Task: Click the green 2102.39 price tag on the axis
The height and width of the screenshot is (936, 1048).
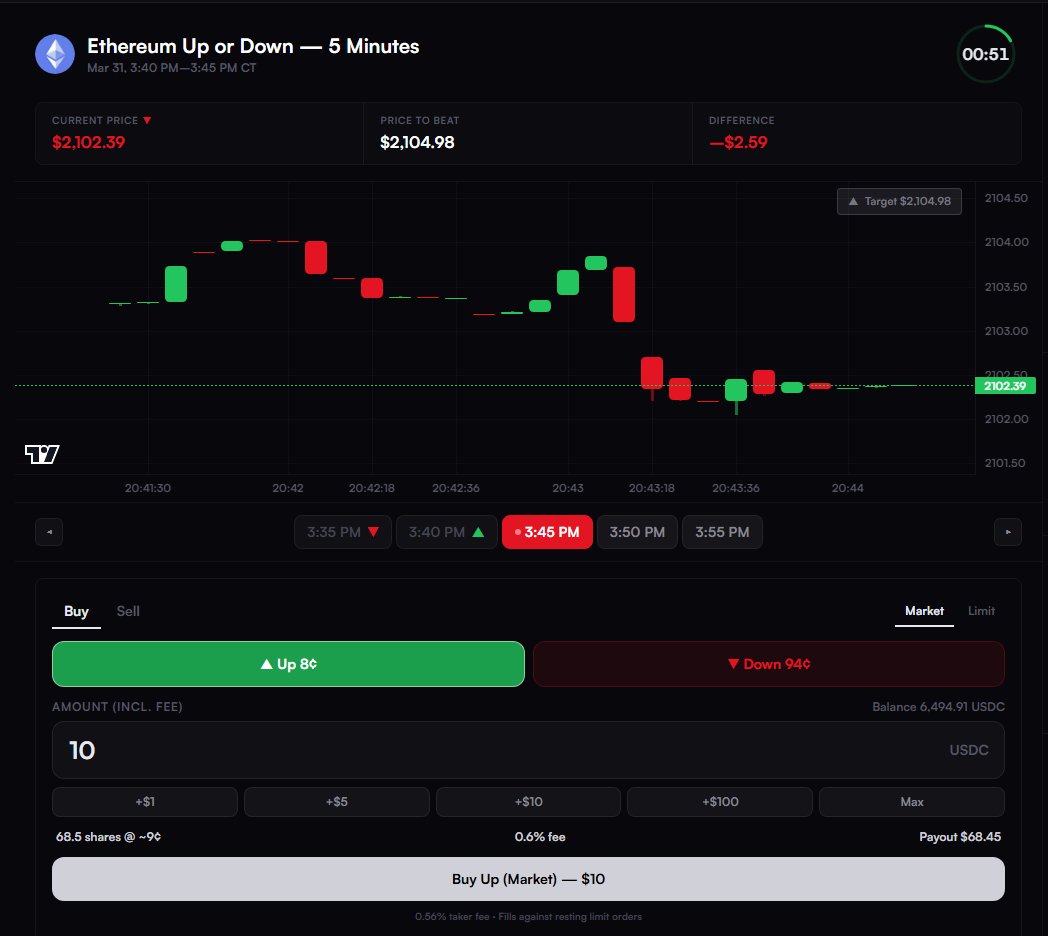Action: tap(1004, 385)
